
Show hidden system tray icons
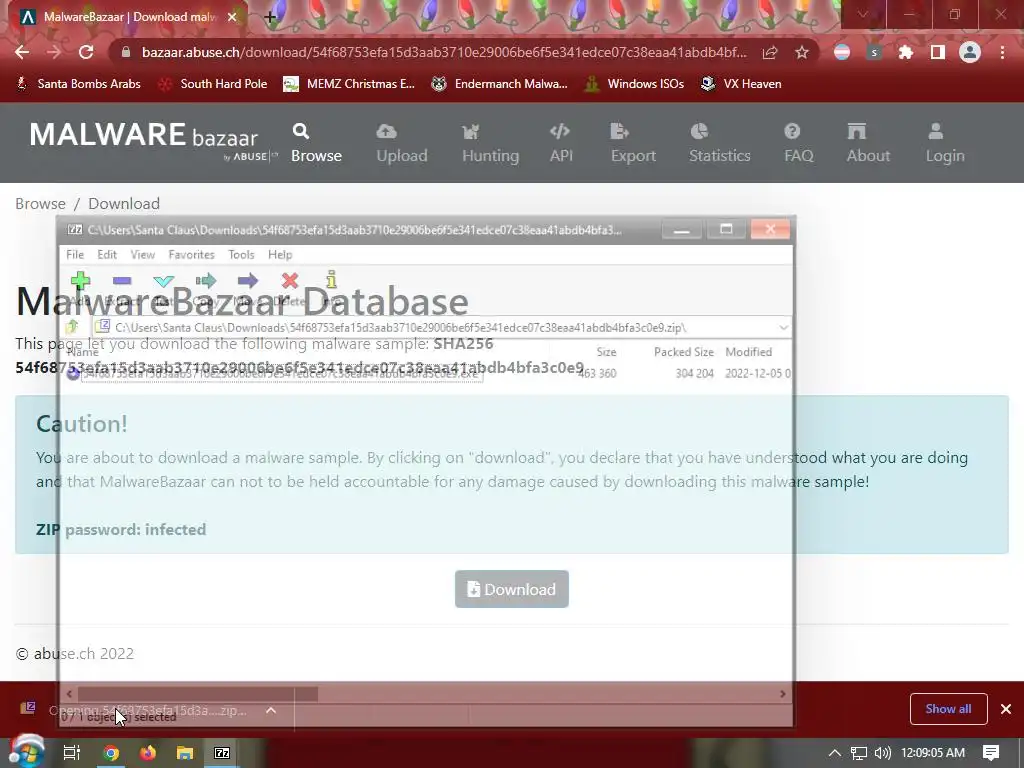coord(835,753)
